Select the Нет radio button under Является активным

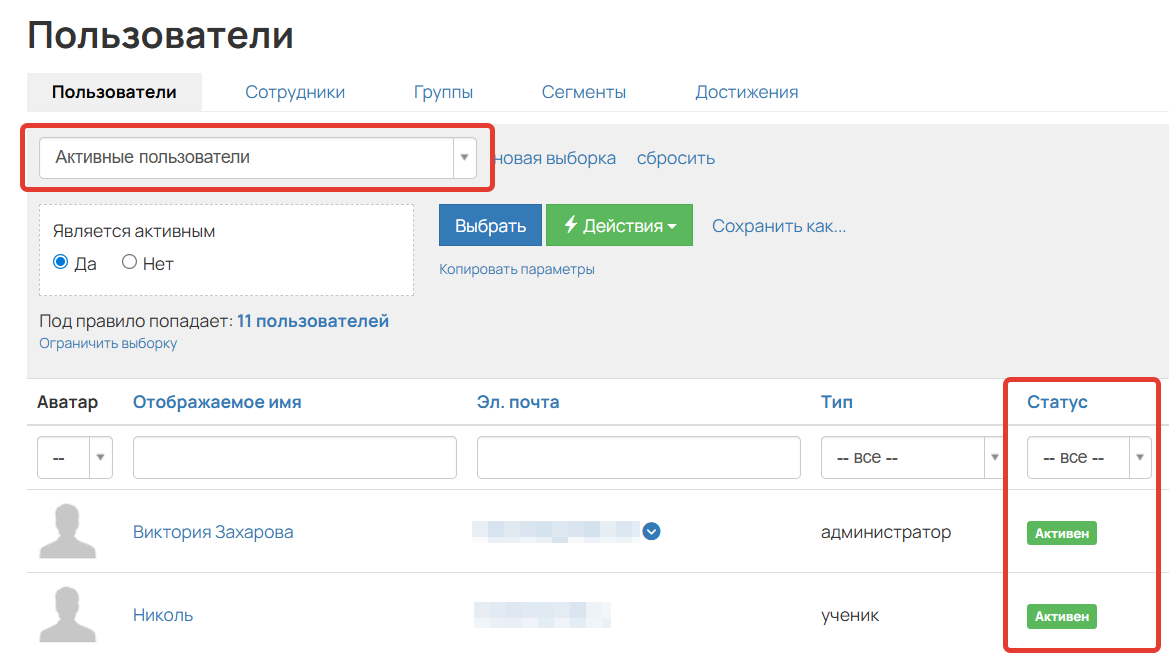pyautogui.click(x=129, y=263)
